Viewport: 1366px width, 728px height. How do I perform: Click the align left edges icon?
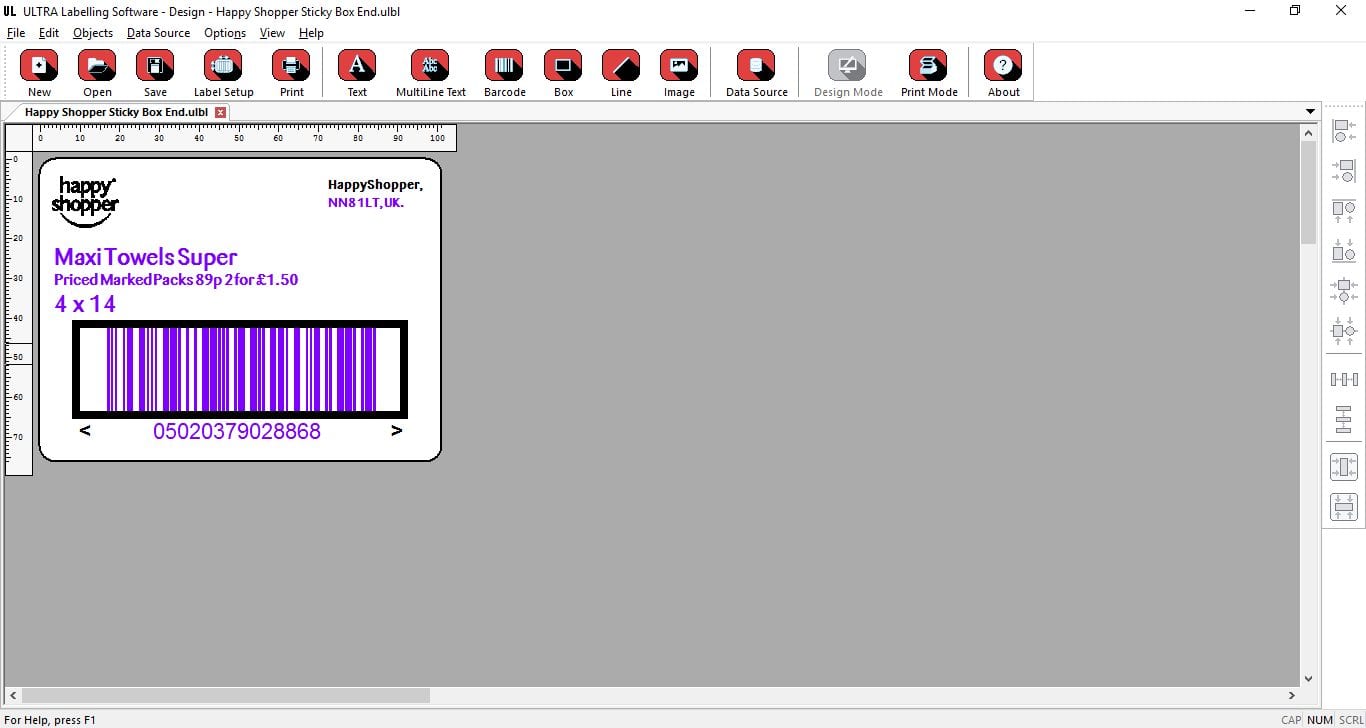click(x=1344, y=131)
